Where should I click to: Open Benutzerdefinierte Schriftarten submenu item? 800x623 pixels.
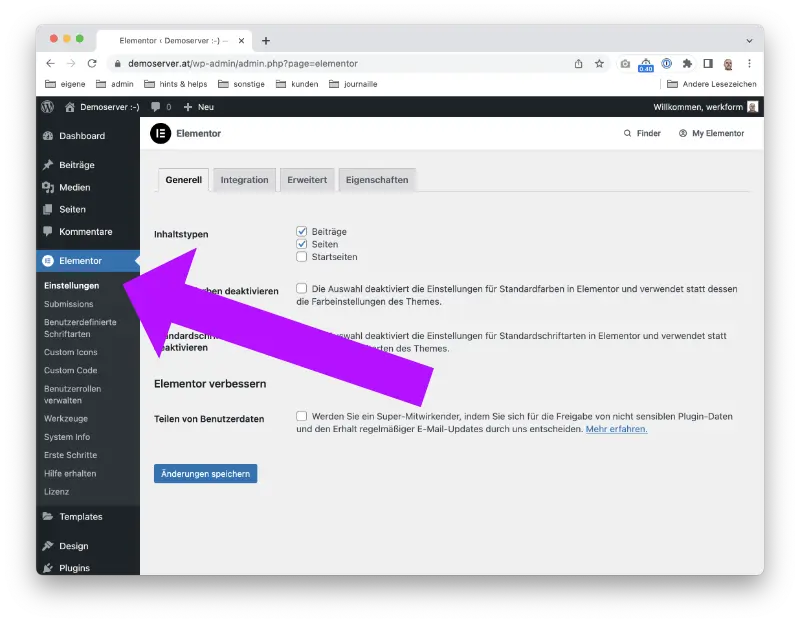click(80, 328)
